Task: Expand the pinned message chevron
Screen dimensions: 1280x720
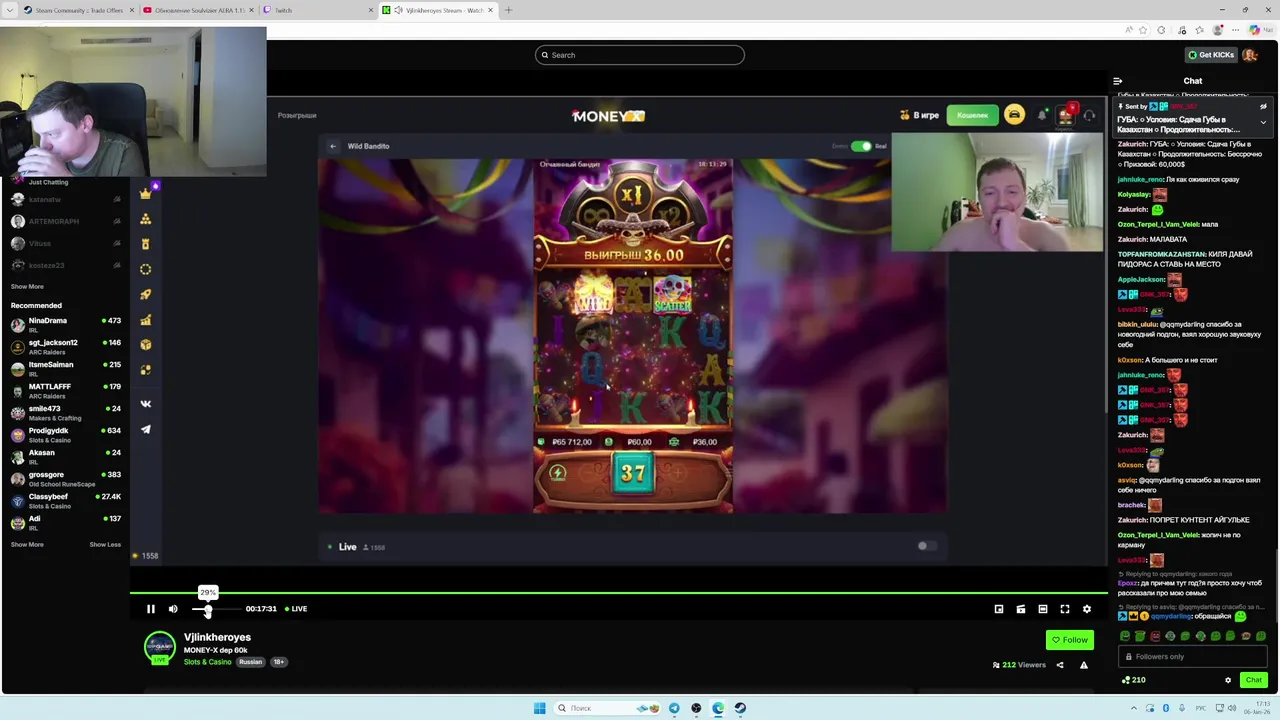Action: [1263, 123]
